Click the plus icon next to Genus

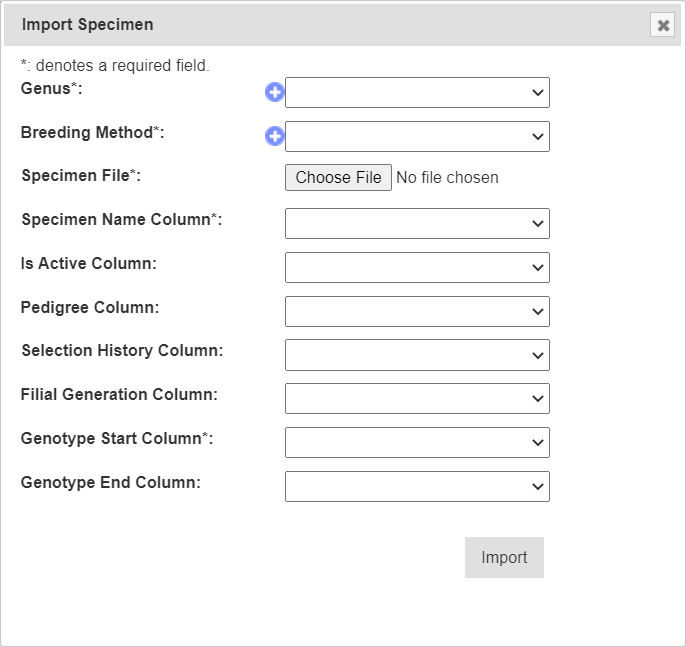click(x=274, y=93)
